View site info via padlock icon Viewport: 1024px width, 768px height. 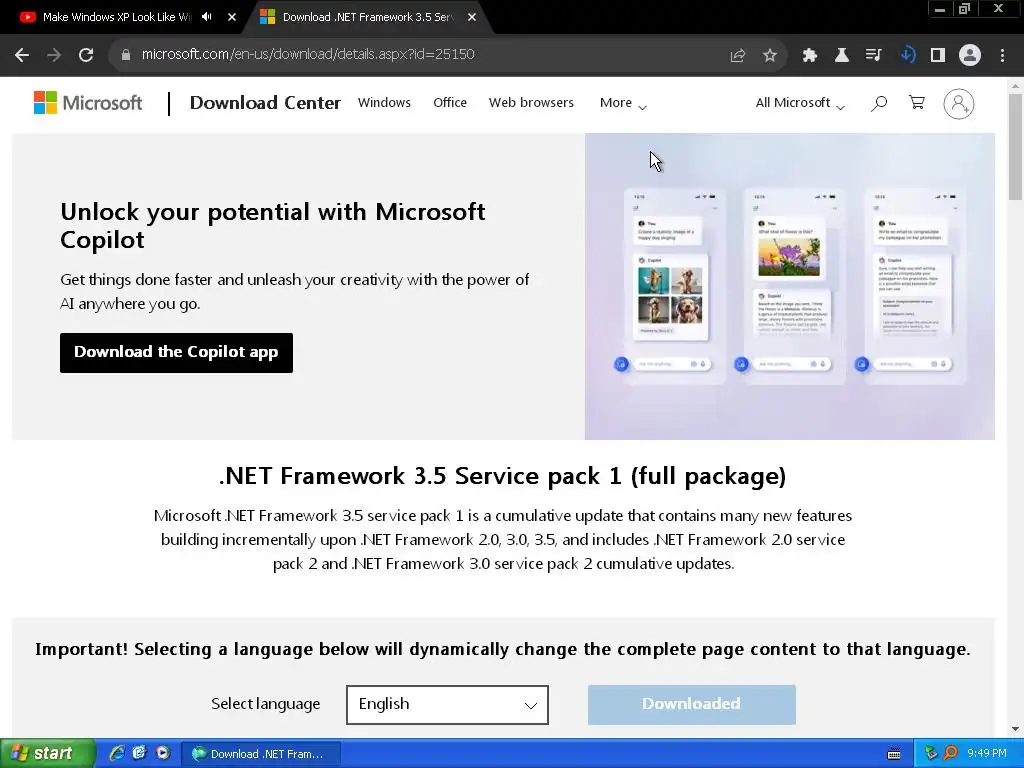126,55
